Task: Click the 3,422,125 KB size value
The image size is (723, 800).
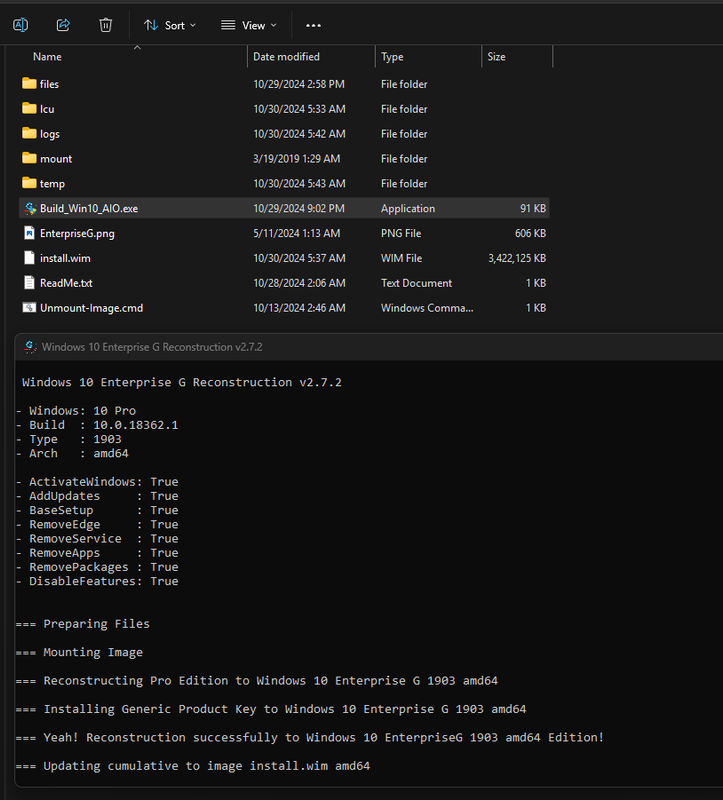Action: click(517, 258)
